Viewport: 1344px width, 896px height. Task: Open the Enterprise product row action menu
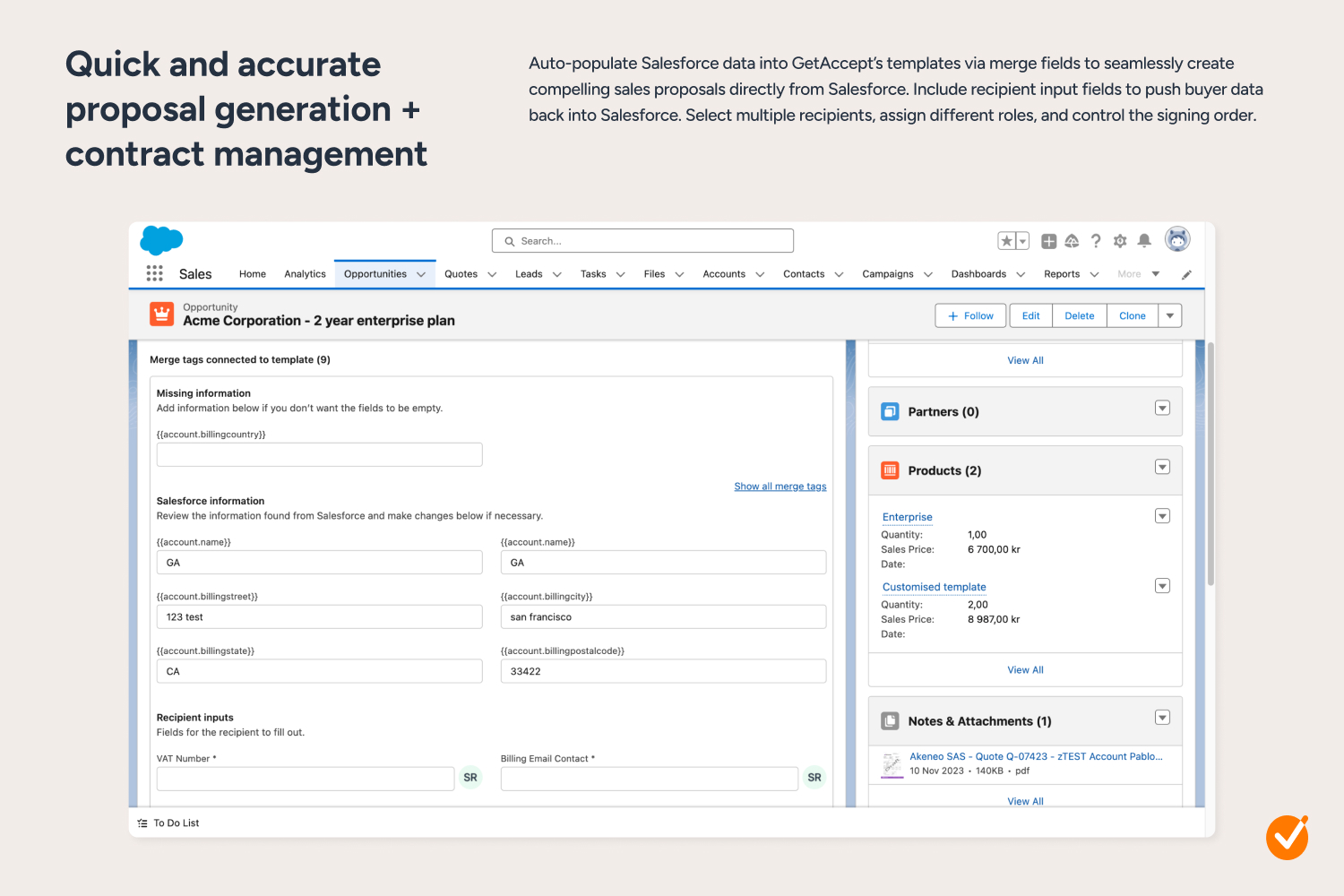[1162, 516]
